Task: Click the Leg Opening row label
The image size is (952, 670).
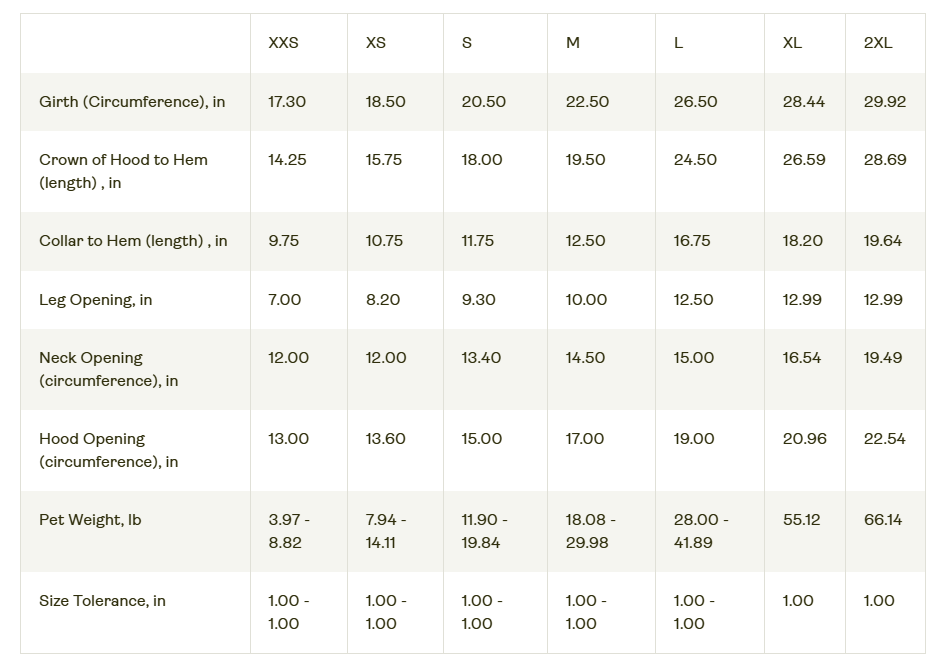Action: pyautogui.click(x=96, y=300)
